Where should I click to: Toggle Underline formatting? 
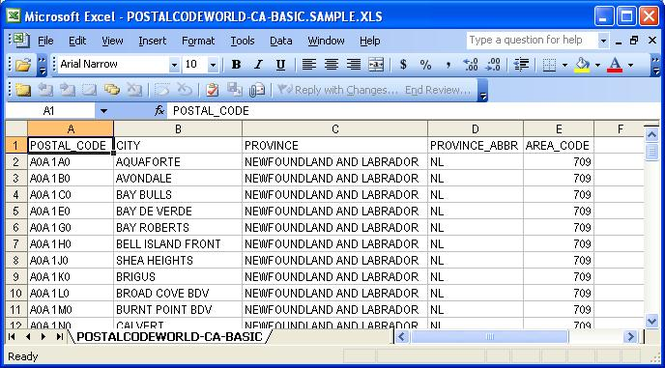pos(280,64)
